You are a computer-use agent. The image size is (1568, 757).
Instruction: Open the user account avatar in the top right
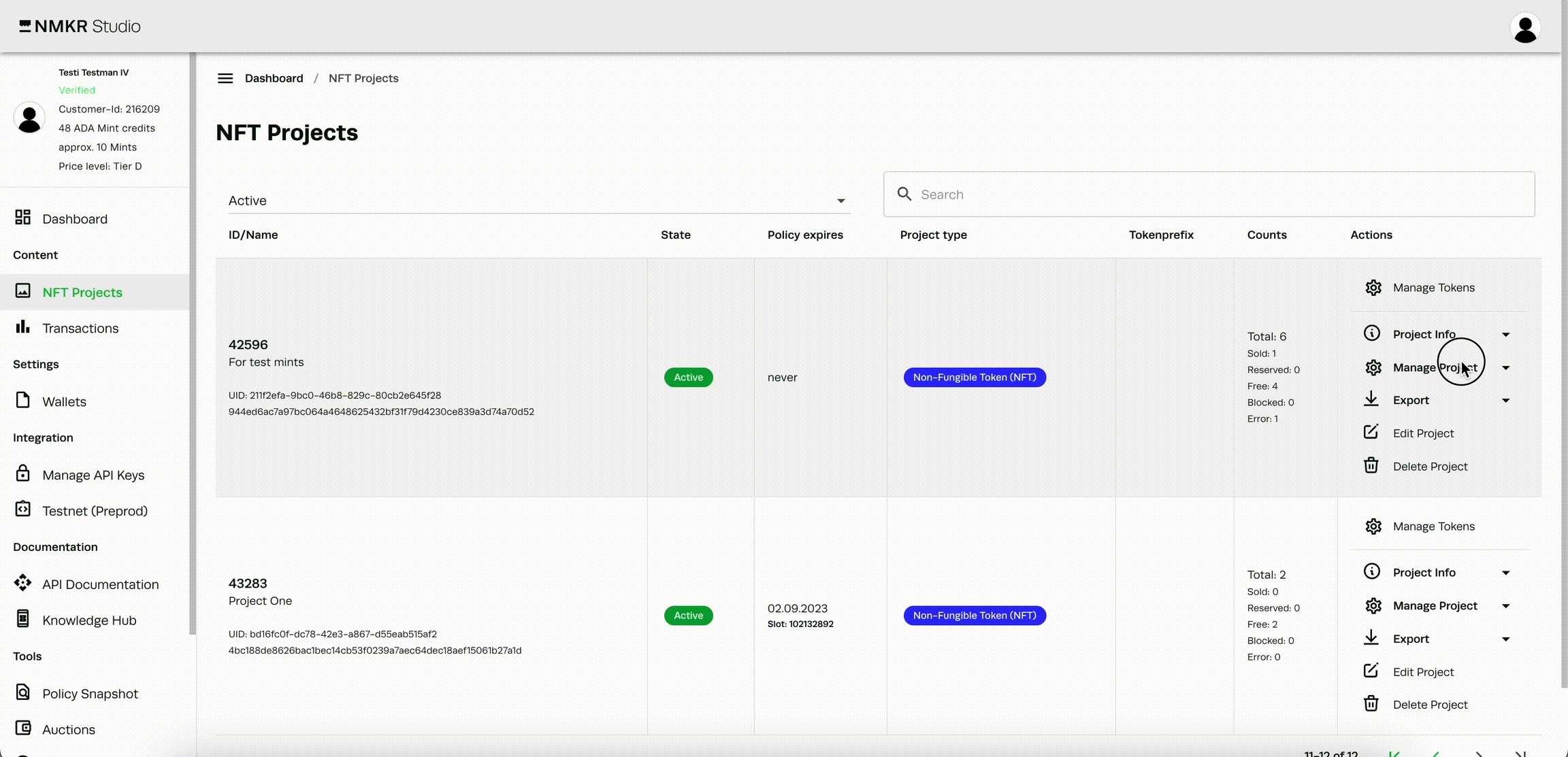[1525, 28]
